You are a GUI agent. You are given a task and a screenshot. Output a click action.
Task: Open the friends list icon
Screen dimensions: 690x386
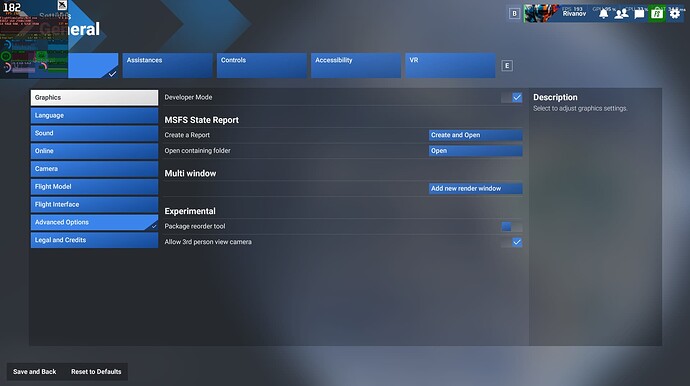click(621, 14)
